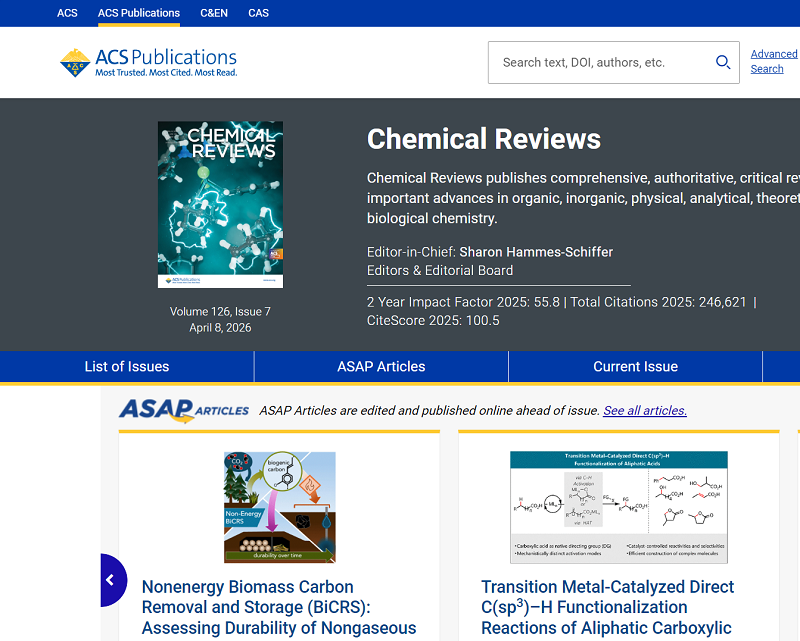Screen dimensions: 800x641
Task: Select the List of Issues tab
Action: point(126,366)
